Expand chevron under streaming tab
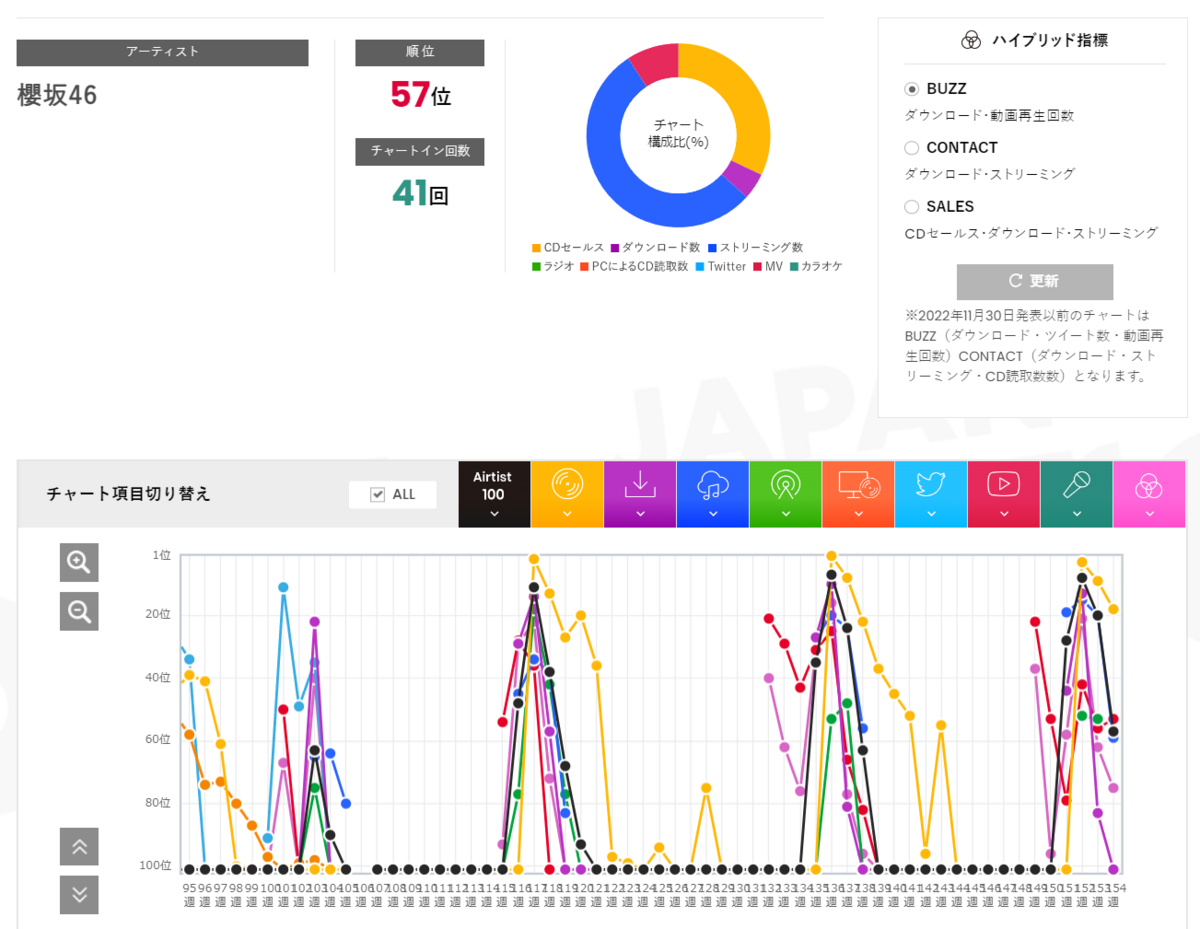The image size is (1200, 929). [713, 514]
